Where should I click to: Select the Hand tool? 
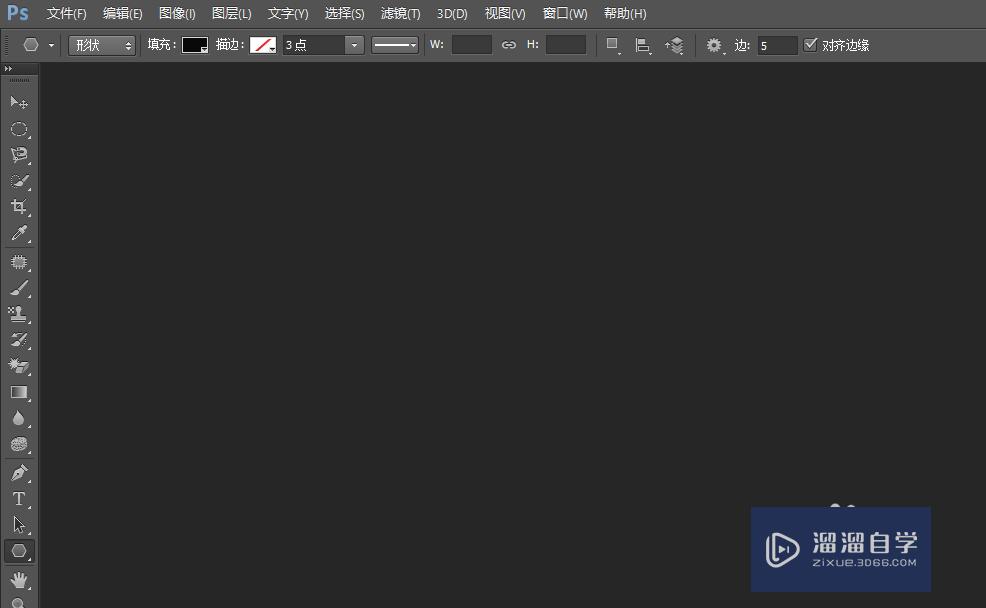pyautogui.click(x=19, y=579)
